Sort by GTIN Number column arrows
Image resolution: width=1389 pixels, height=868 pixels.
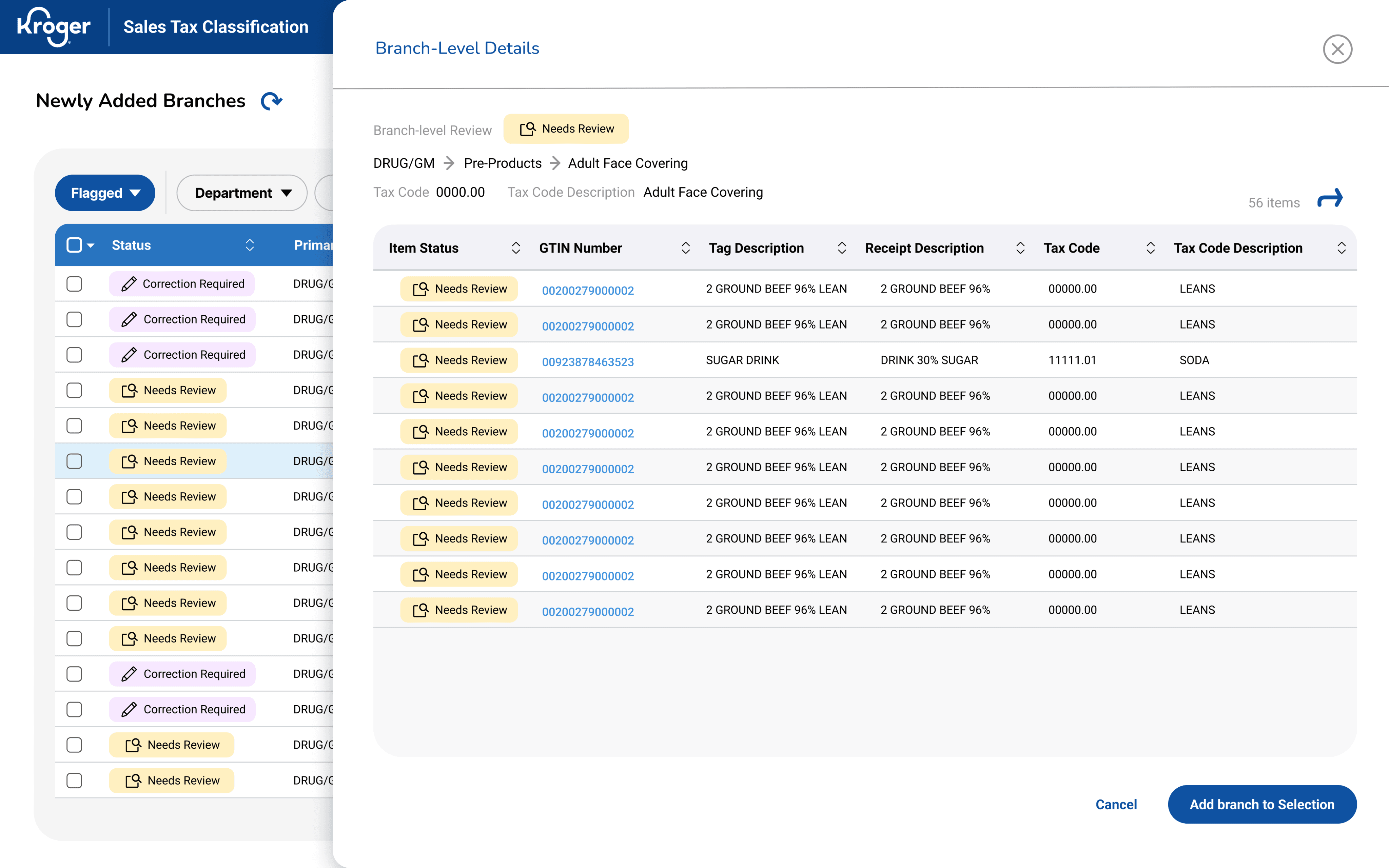tap(685, 248)
